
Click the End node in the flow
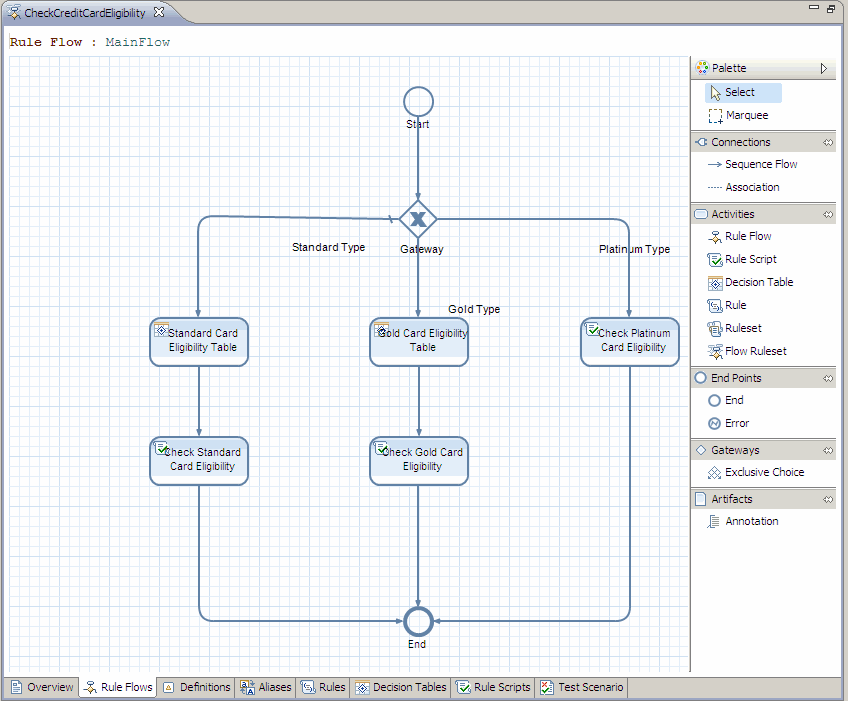coord(418,621)
